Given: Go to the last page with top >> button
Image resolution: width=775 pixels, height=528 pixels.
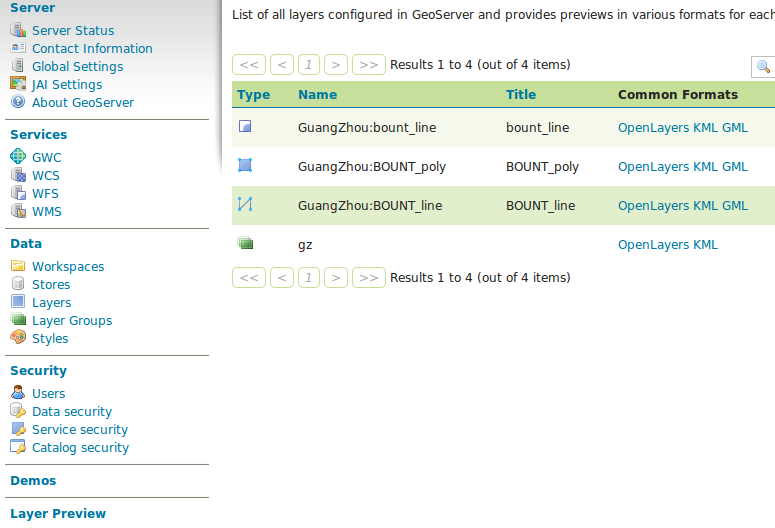Looking at the screenshot, I should coord(369,65).
